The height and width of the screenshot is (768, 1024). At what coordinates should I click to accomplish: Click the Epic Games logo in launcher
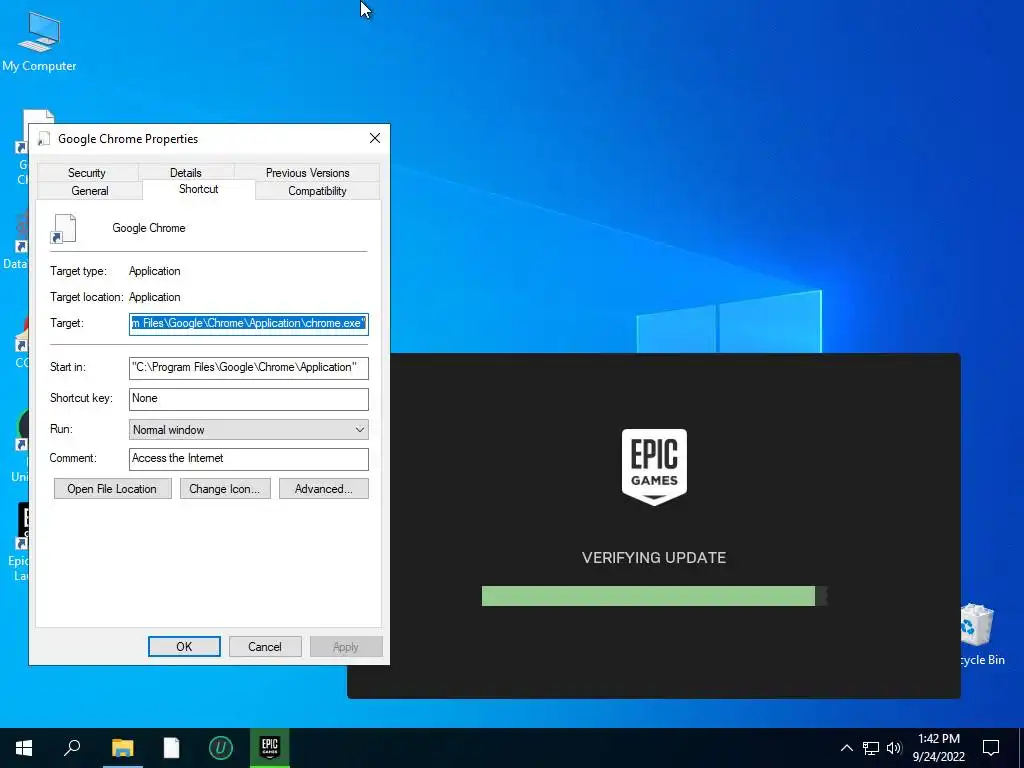654,467
